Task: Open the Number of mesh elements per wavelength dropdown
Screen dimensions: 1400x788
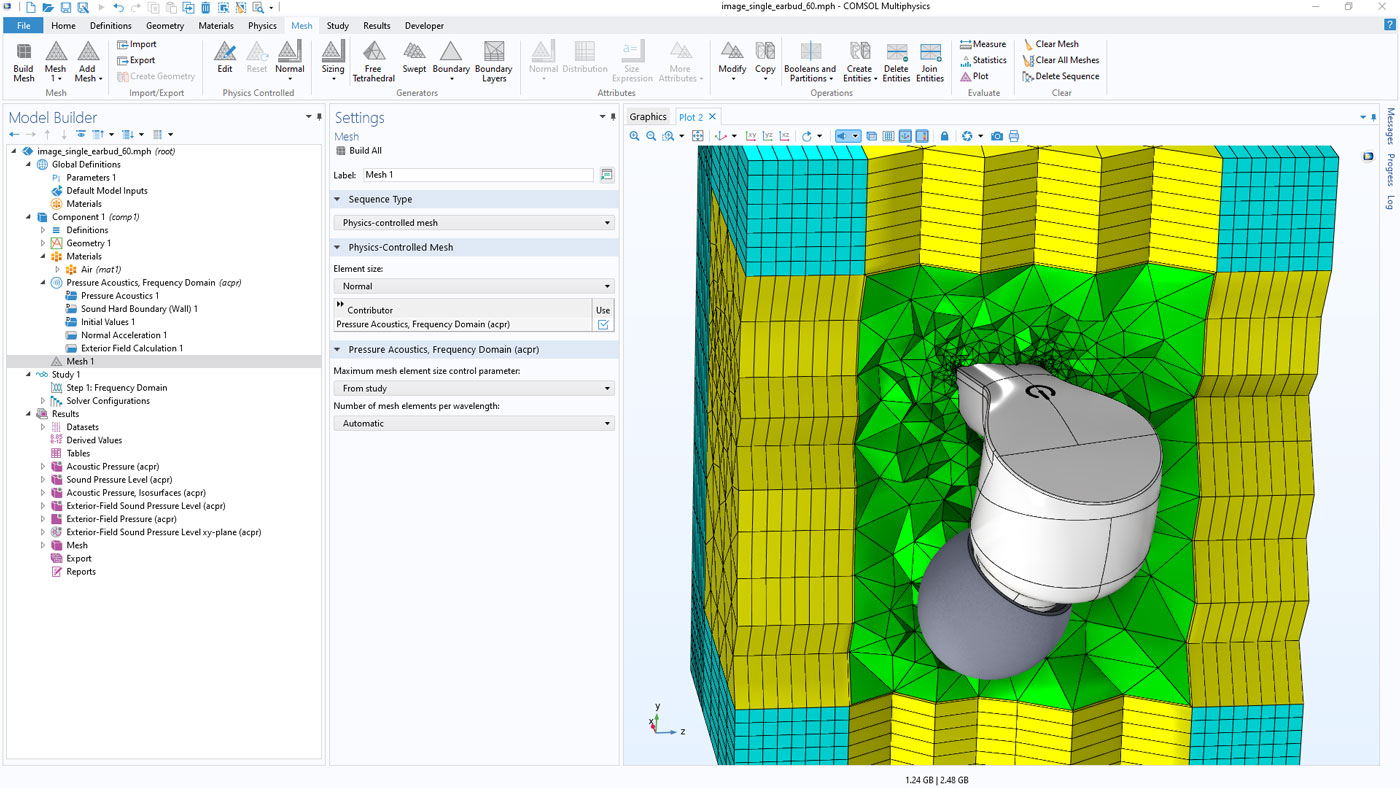Action: [474, 424]
